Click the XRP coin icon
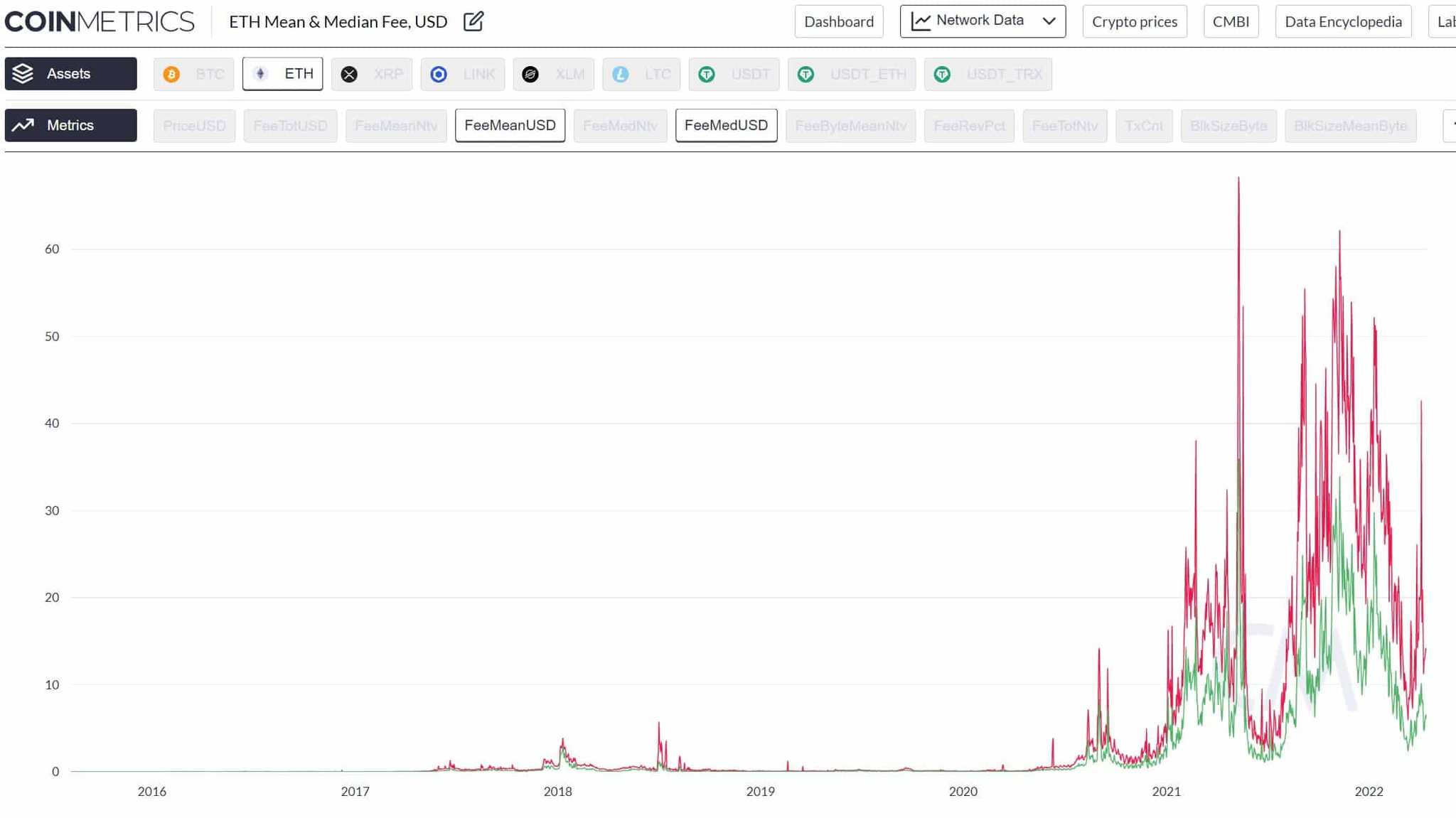The width and height of the screenshot is (1456, 818). point(348,74)
